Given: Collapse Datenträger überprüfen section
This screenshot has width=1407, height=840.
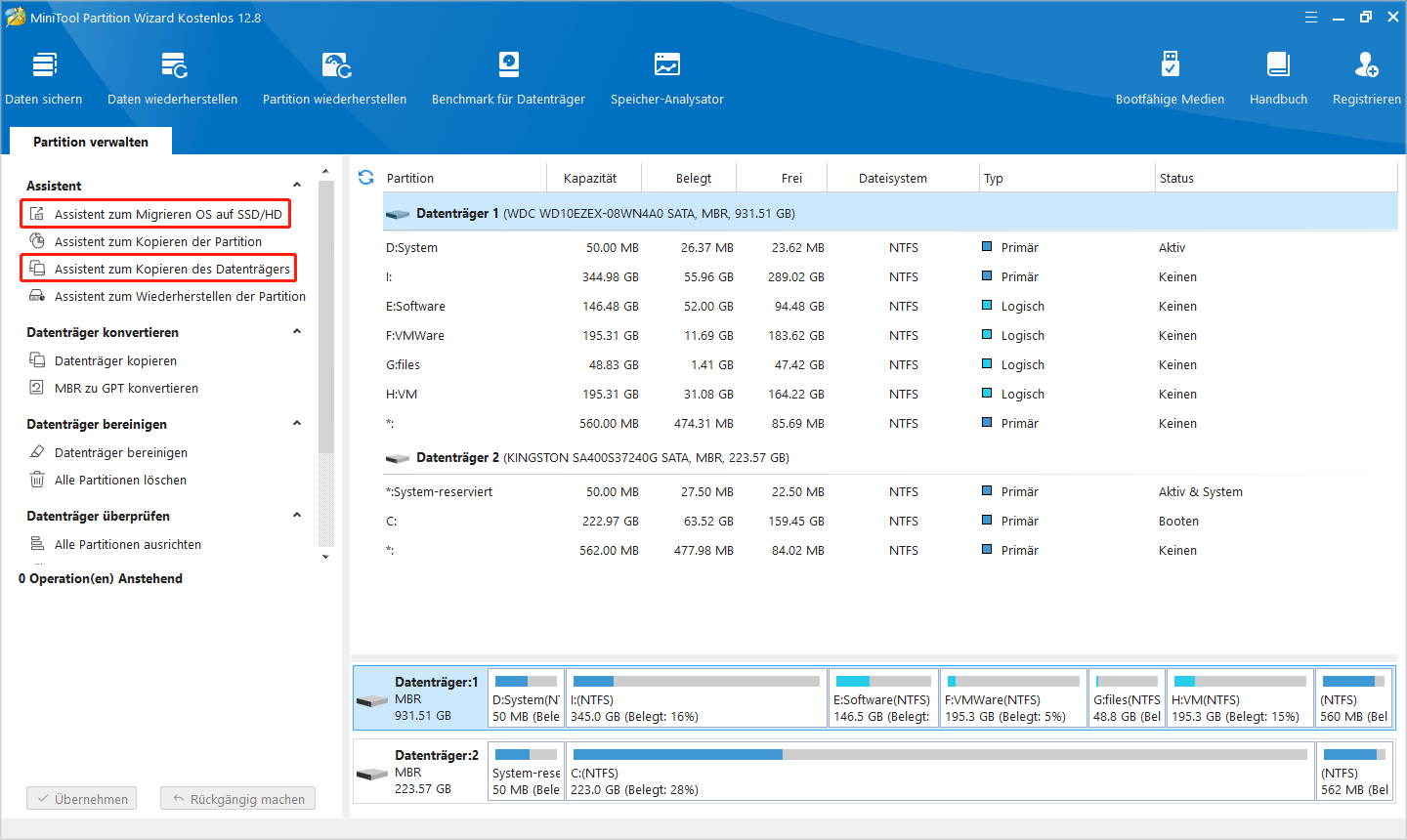Looking at the screenshot, I should [x=297, y=516].
